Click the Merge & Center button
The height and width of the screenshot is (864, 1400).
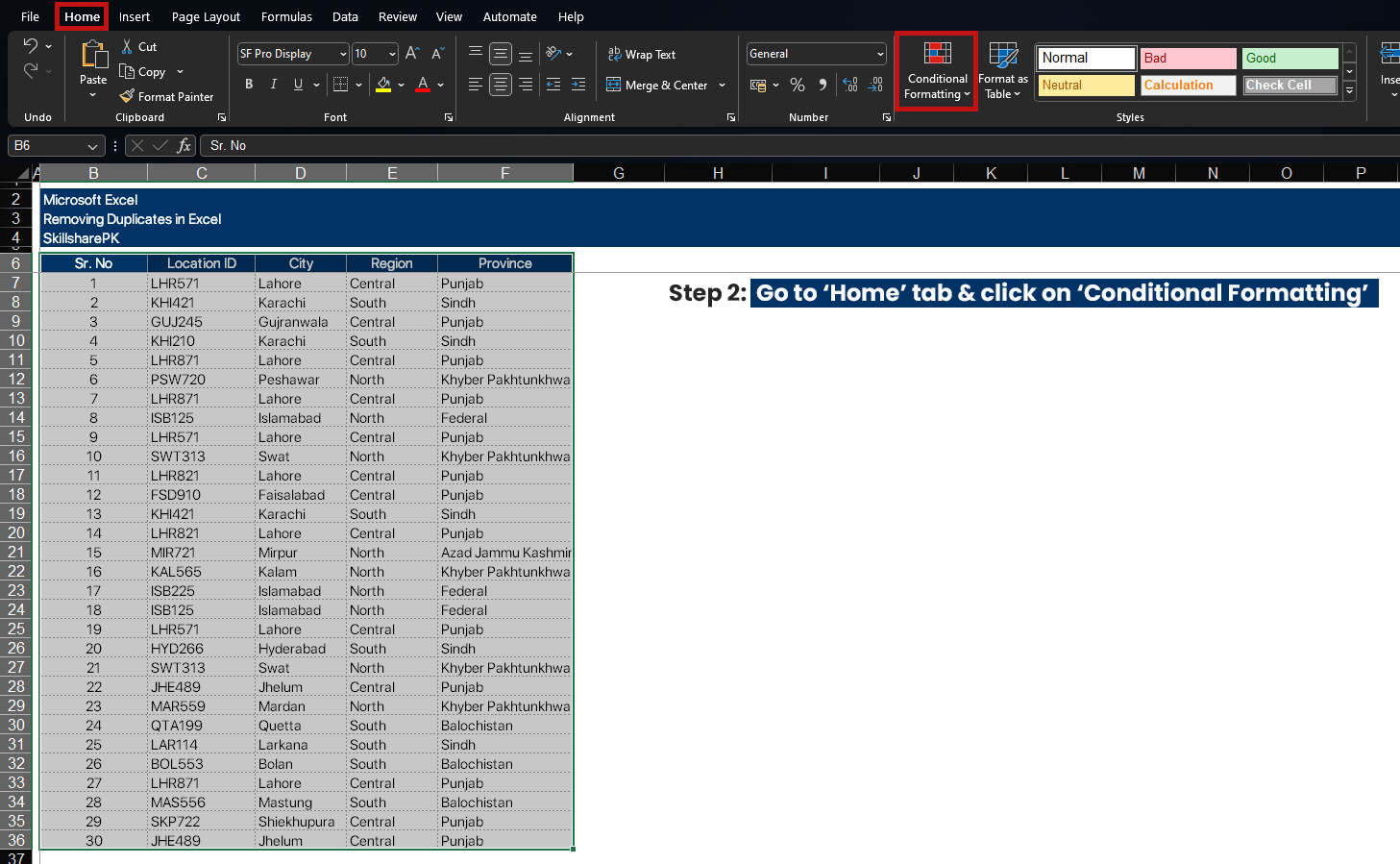[657, 85]
